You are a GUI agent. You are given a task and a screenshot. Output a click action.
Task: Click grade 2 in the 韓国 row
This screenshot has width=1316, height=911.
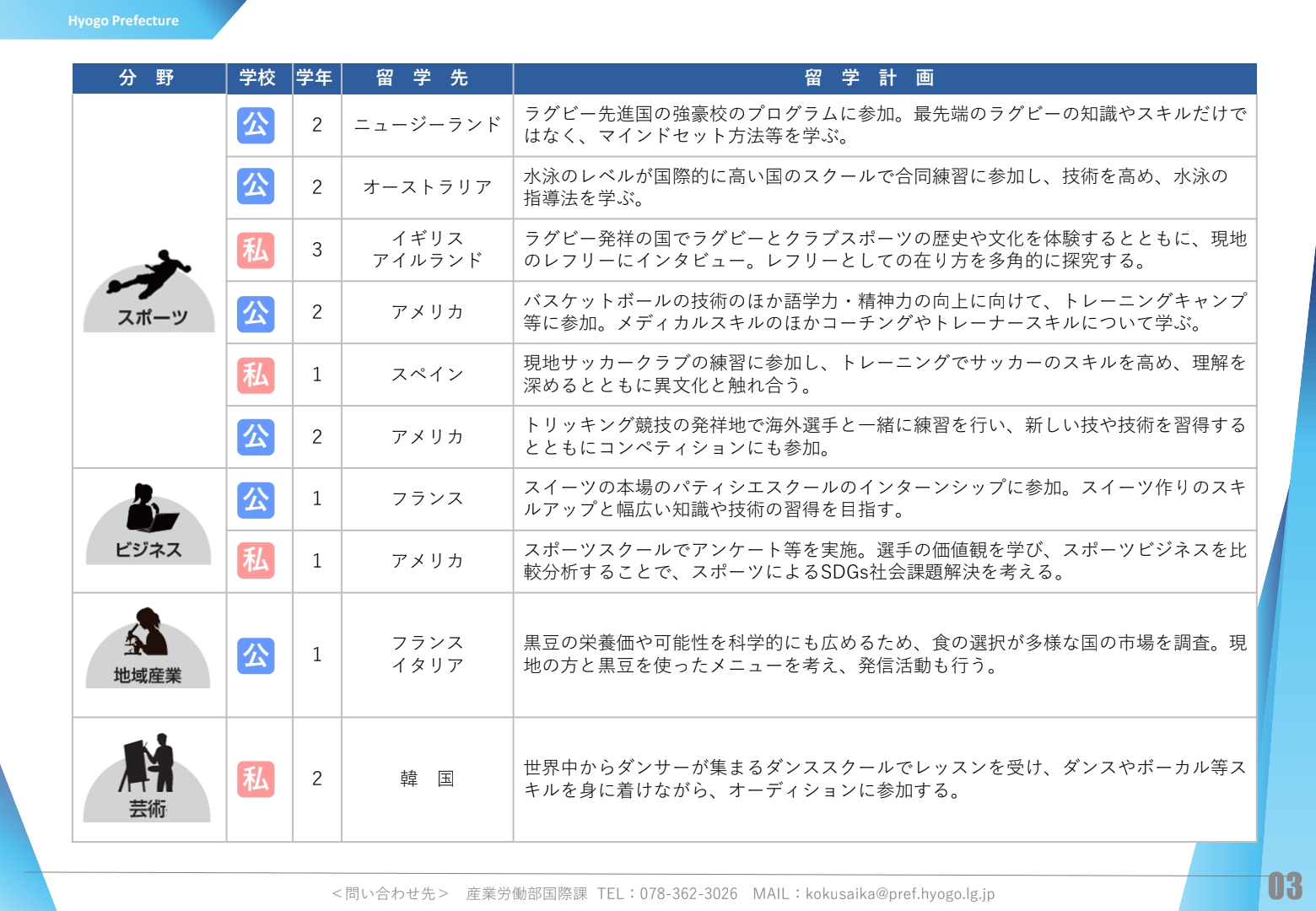(317, 779)
